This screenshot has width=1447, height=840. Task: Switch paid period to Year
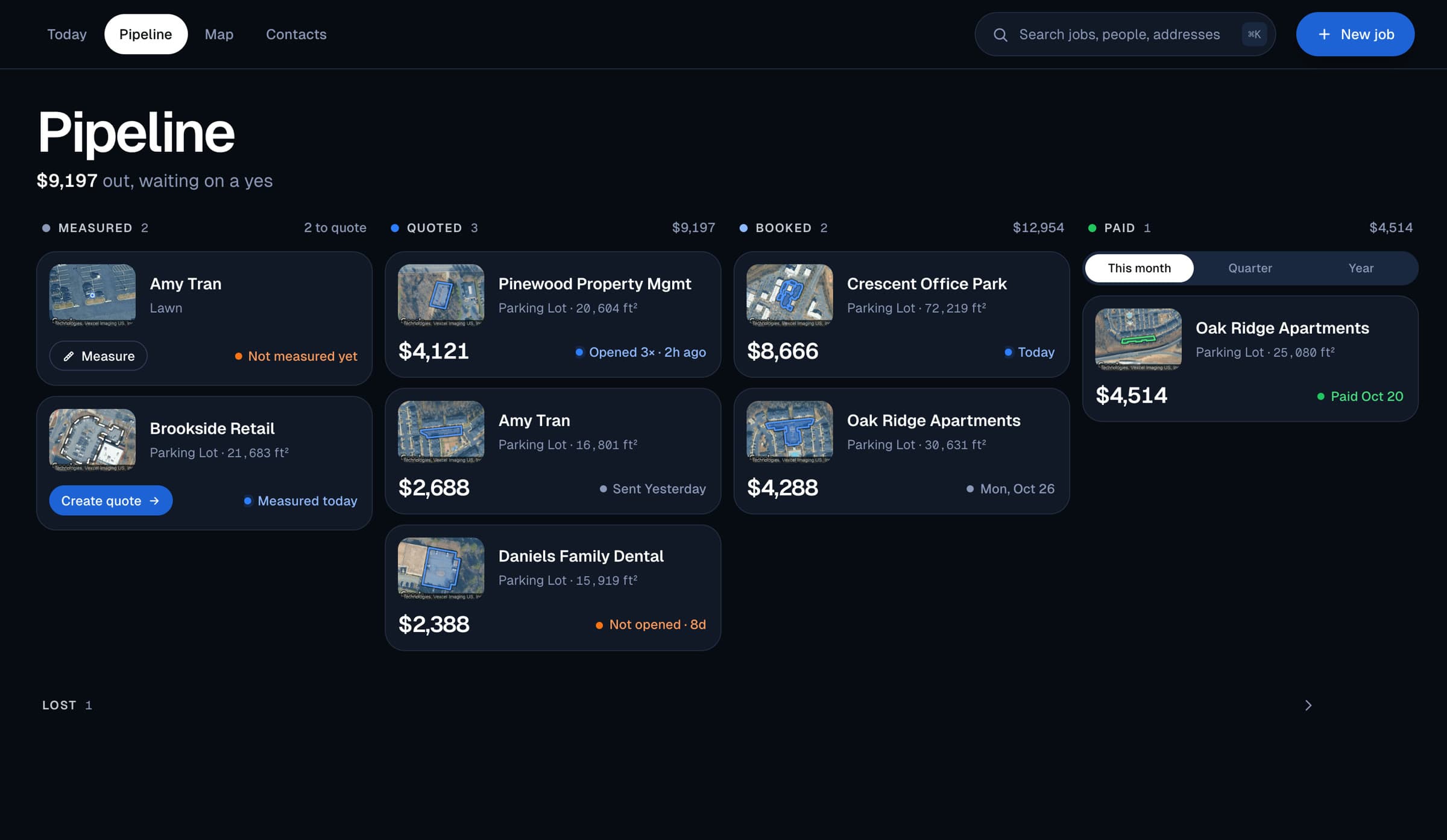point(1361,268)
